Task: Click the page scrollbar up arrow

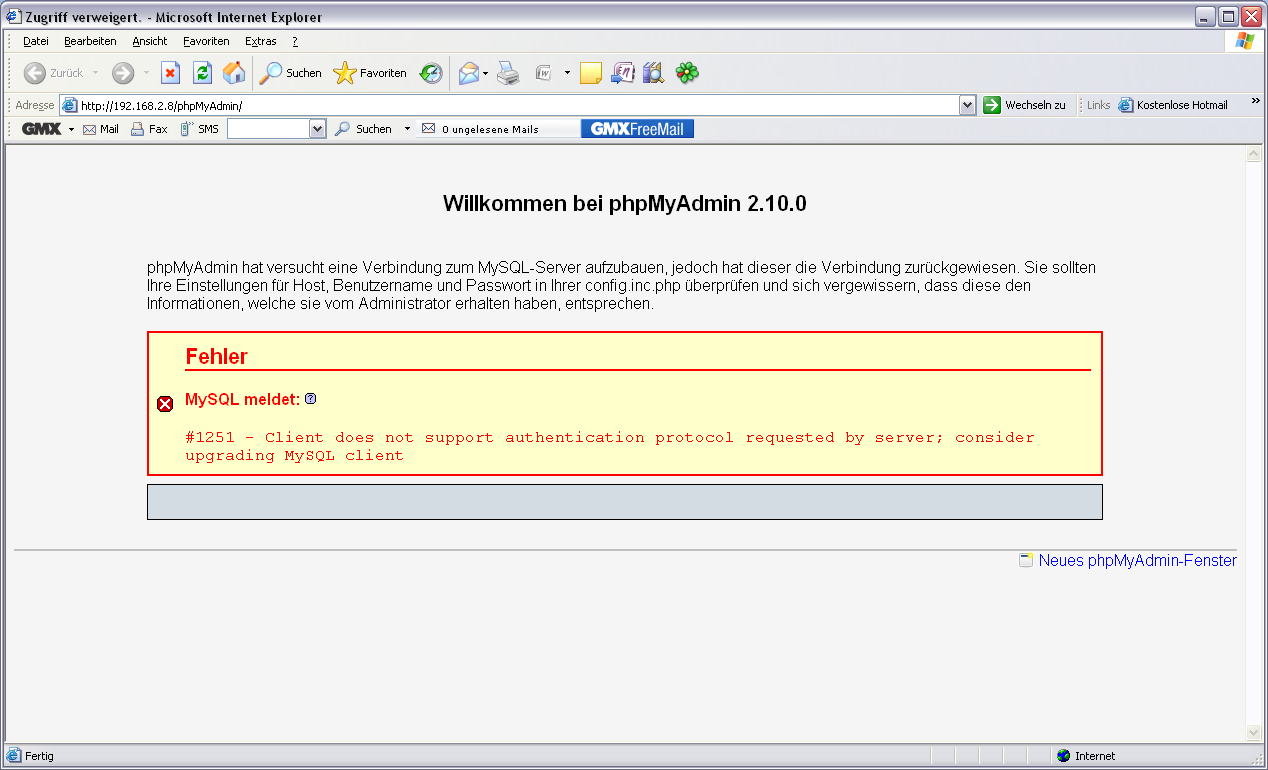Action: pyautogui.click(x=1253, y=155)
